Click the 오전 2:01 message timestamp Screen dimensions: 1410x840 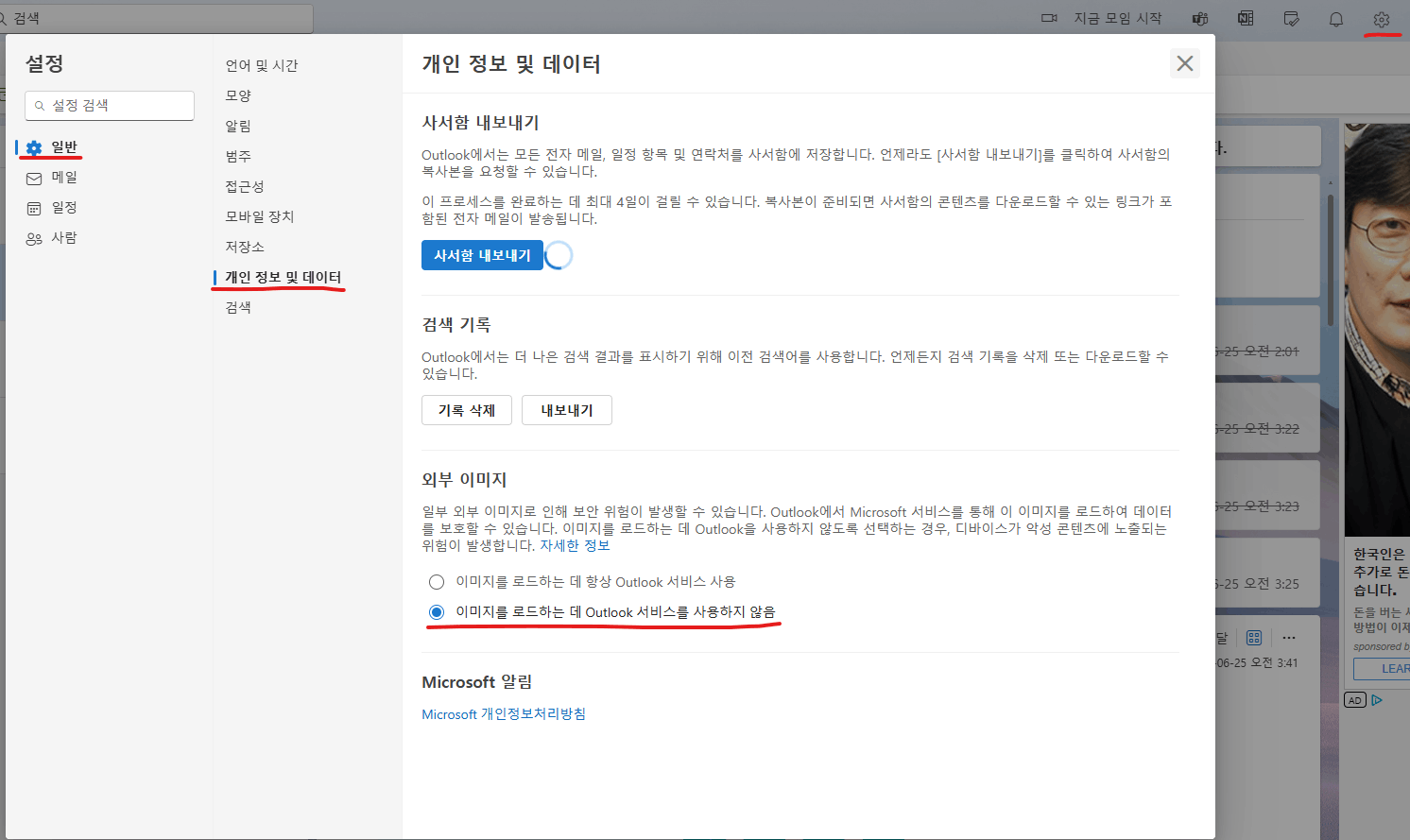1257,351
